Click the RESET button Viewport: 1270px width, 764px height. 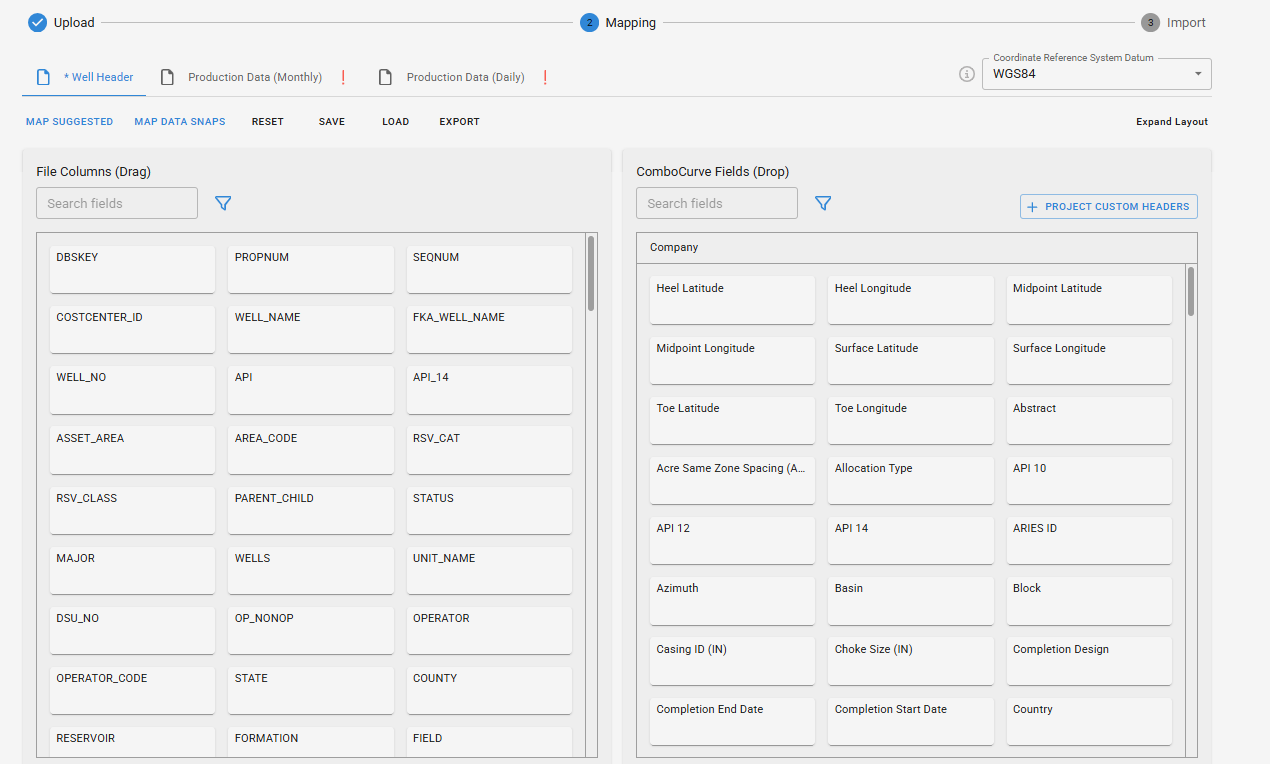(x=268, y=122)
